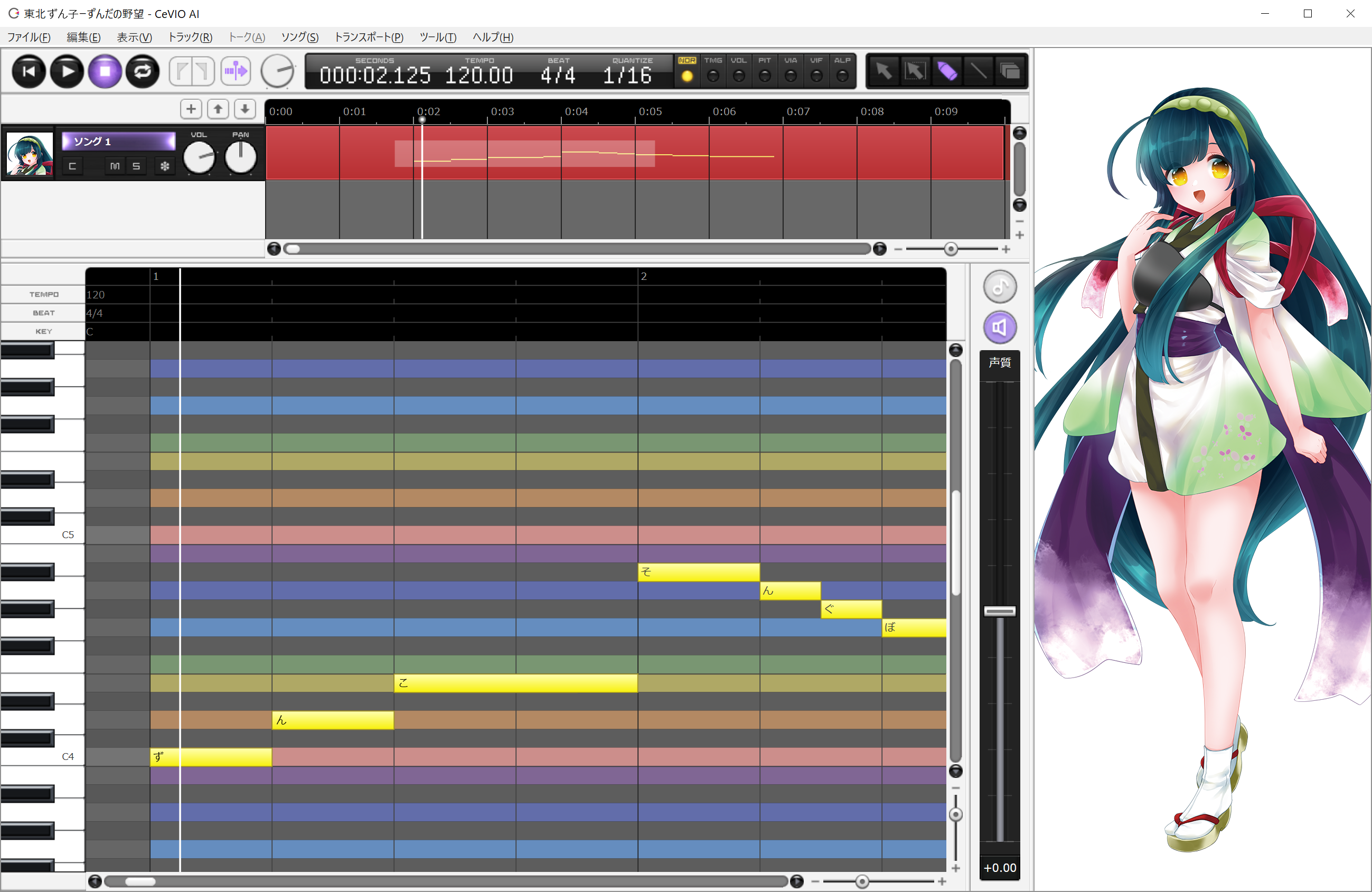Open the 表示(V) menu
Image resolution: width=1372 pixels, height=892 pixels.
point(134,37)
